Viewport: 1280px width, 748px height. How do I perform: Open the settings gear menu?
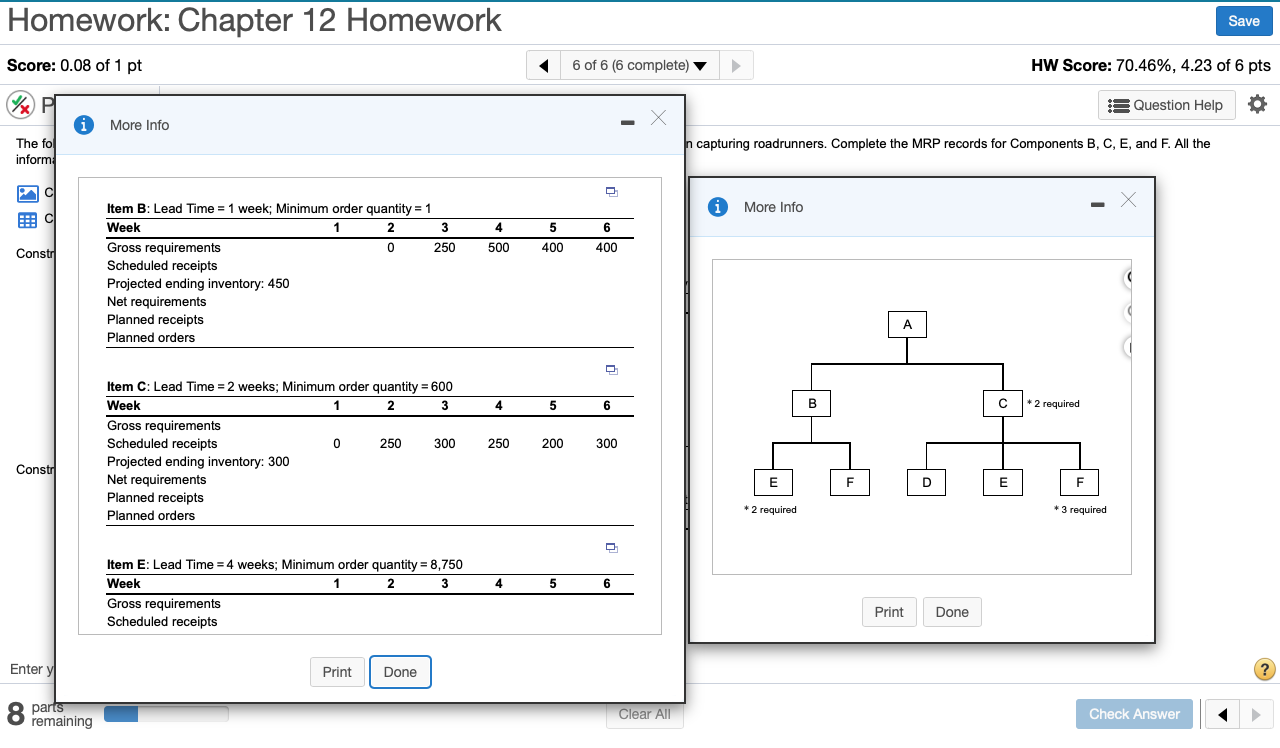pyautogui.click(x=1257, y=103)
